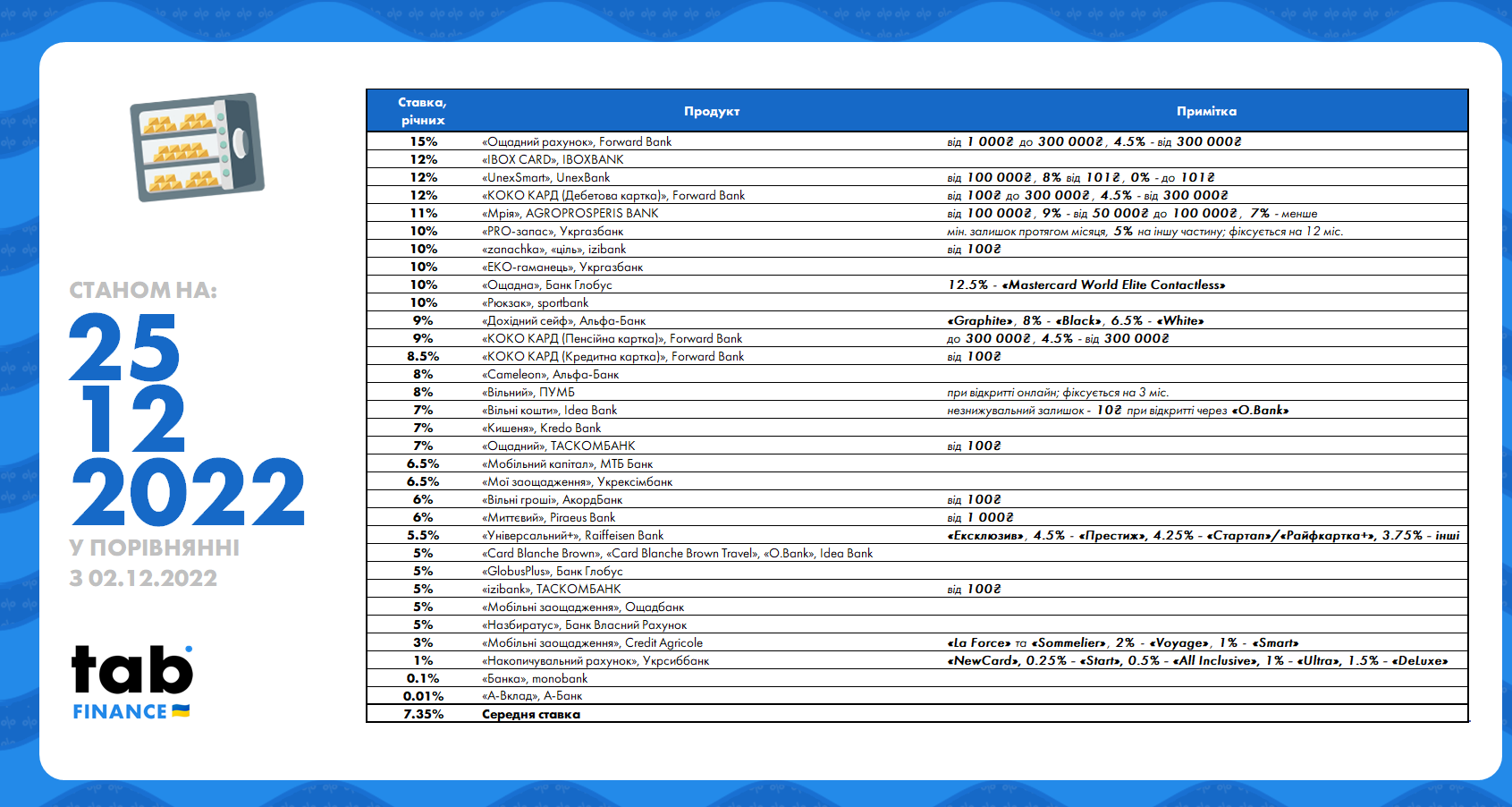Click the 'Mastercard World Elite Contactless' note
The image size is (1512, 807).
(1086, 285)
